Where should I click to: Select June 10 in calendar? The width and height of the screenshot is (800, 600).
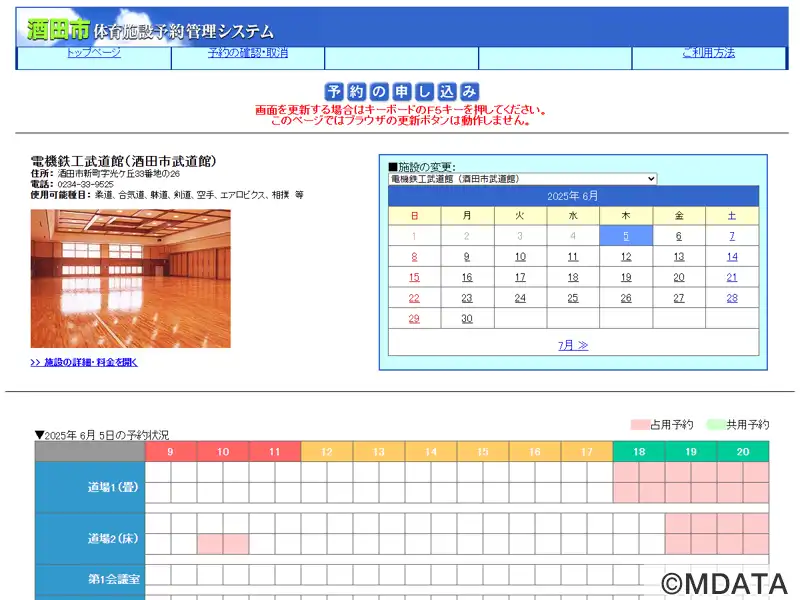tap(520, 257)
